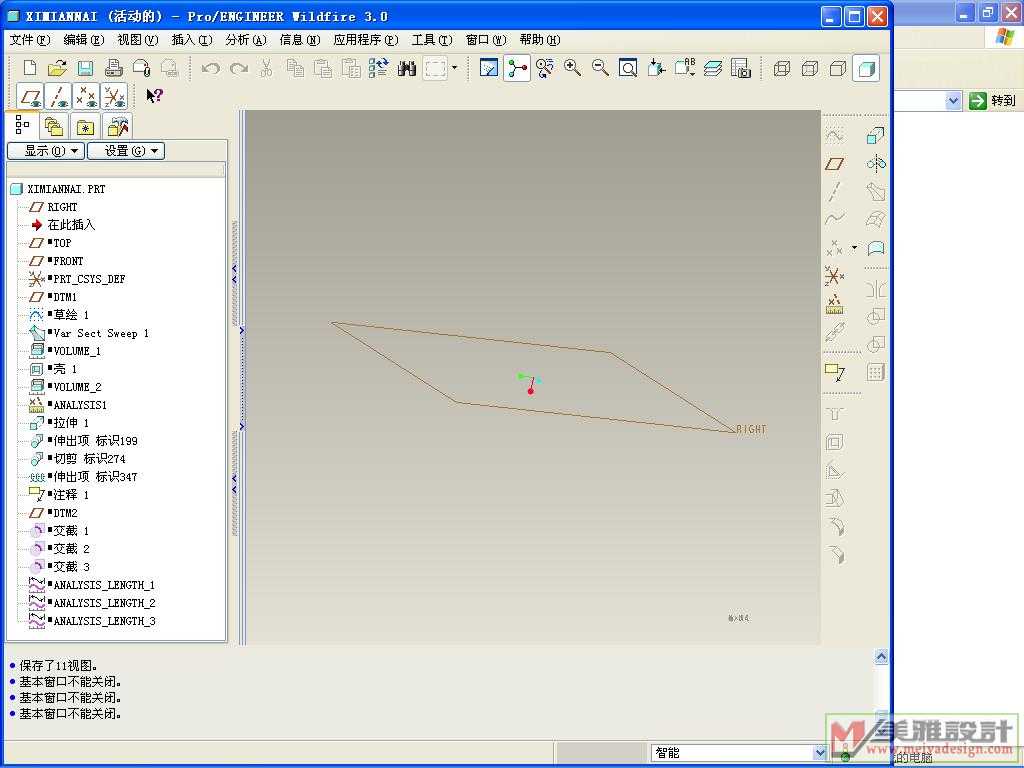Click the zoom out magnifier icon
The image size is (1024, 768).
(600, 68)
